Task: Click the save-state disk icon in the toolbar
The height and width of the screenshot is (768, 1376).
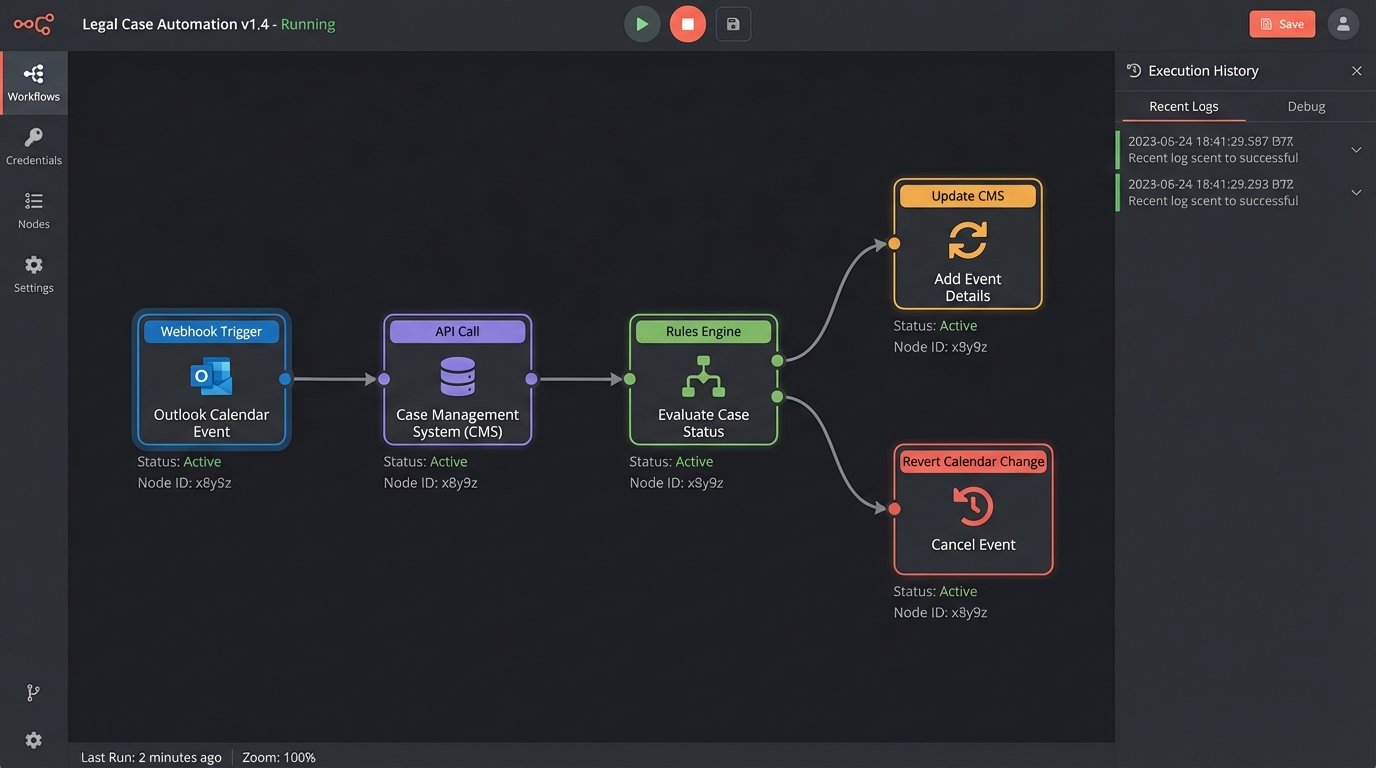Action: (x=733, y=23)
